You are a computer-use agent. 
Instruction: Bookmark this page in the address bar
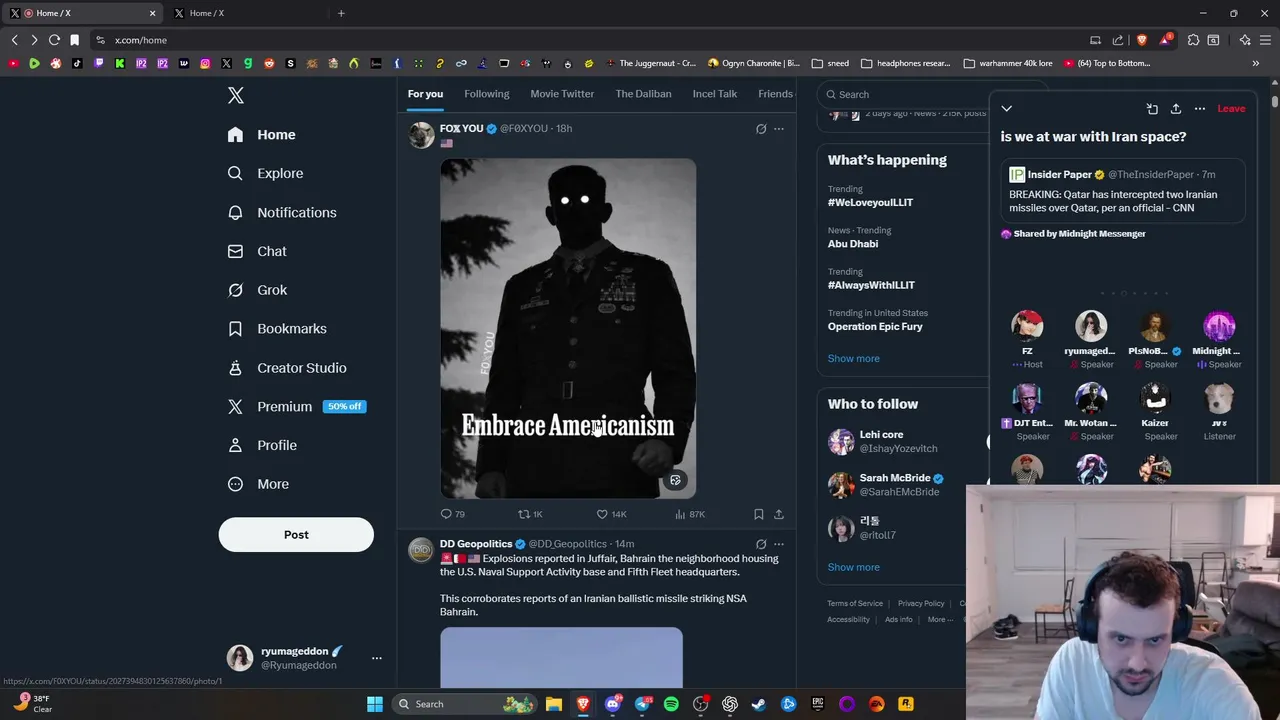pos(74,40)
